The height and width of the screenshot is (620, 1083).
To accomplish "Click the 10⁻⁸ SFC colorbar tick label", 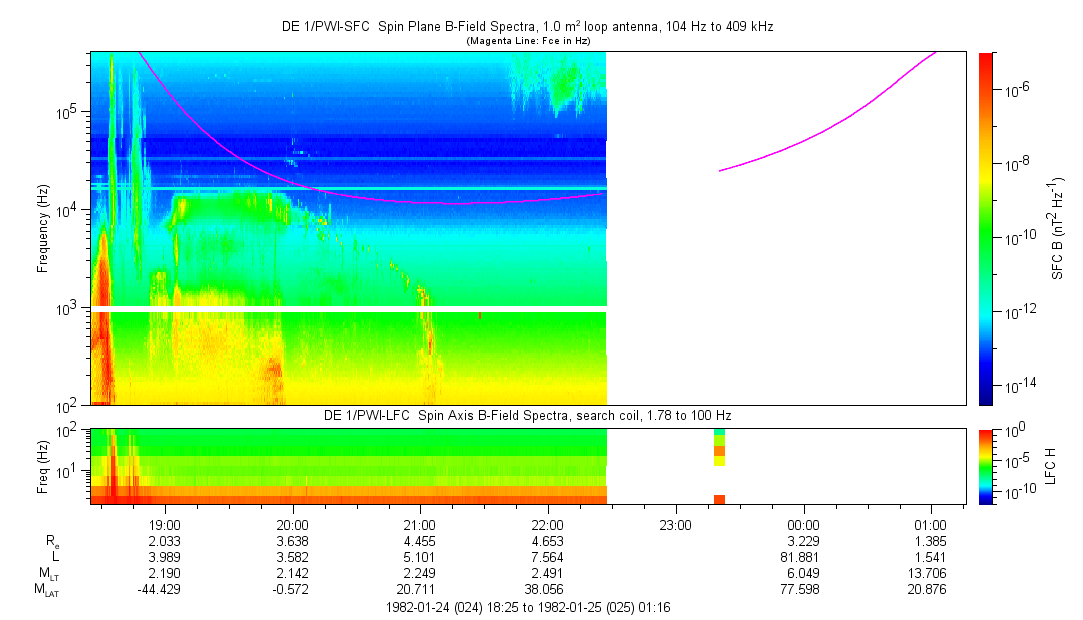I will tap(1016, 163).
